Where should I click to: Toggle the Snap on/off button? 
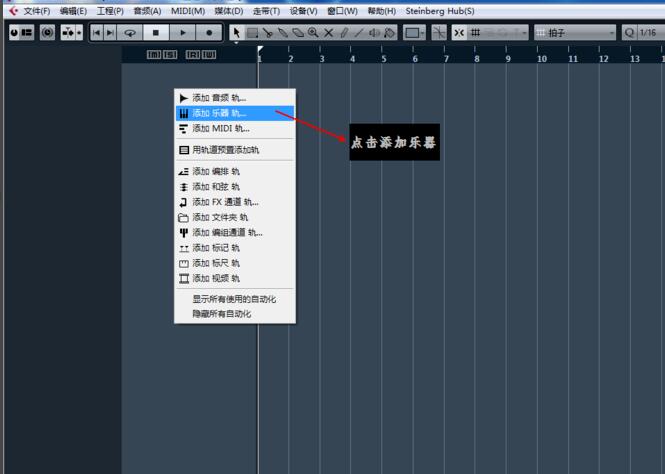pos(459,33)
